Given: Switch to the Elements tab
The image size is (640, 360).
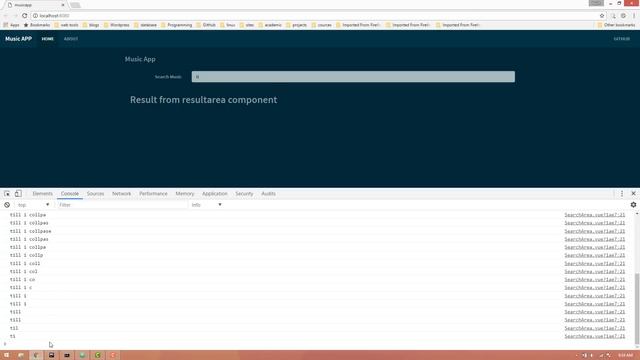Looking at the screenshot, I should coord(42,194).
